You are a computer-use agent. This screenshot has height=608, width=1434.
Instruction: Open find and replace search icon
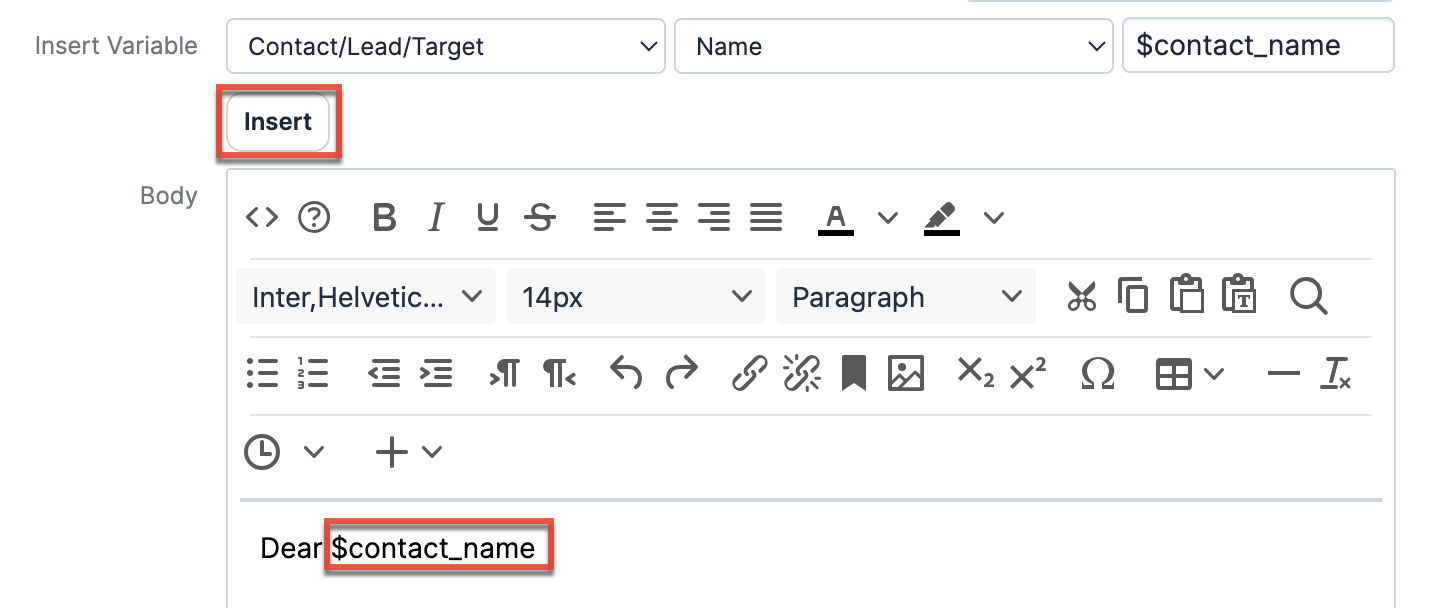point(1307,297)
